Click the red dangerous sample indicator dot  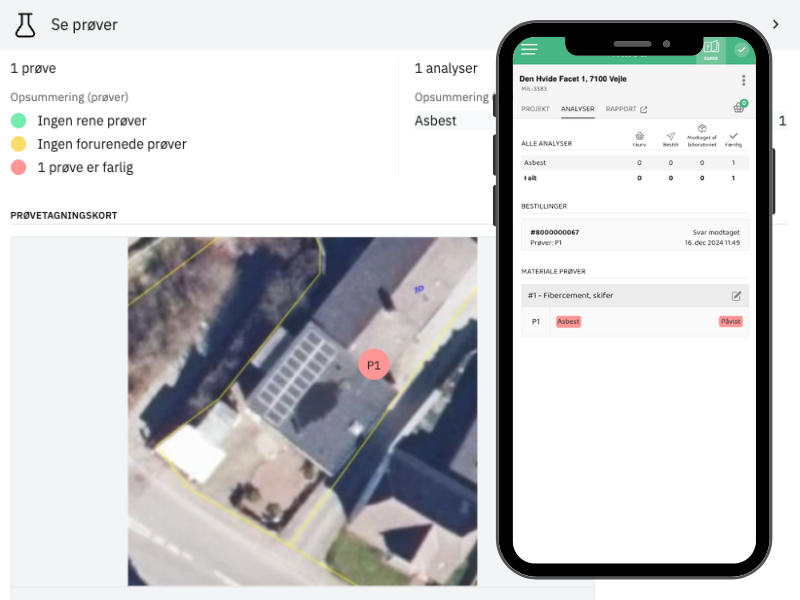click(x=18, y=167)
